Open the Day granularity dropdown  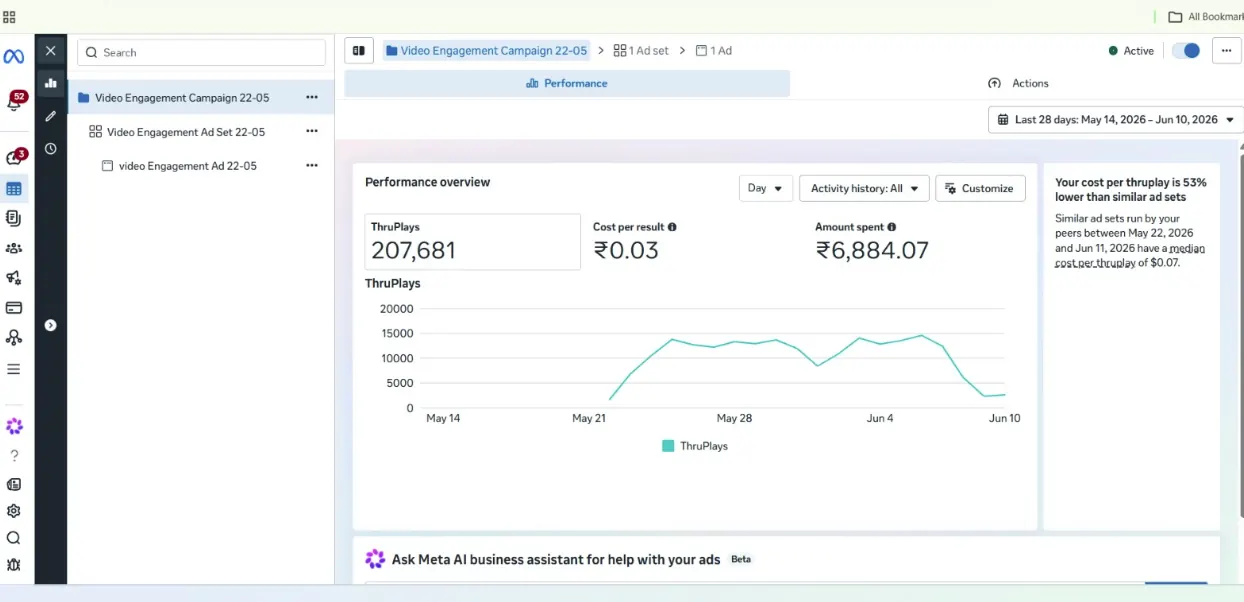coord(766,188)
